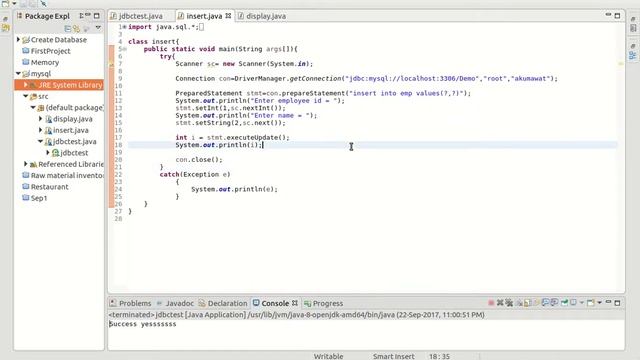Select Sep1 project in tree
The image size is (640, 360).
39,198
